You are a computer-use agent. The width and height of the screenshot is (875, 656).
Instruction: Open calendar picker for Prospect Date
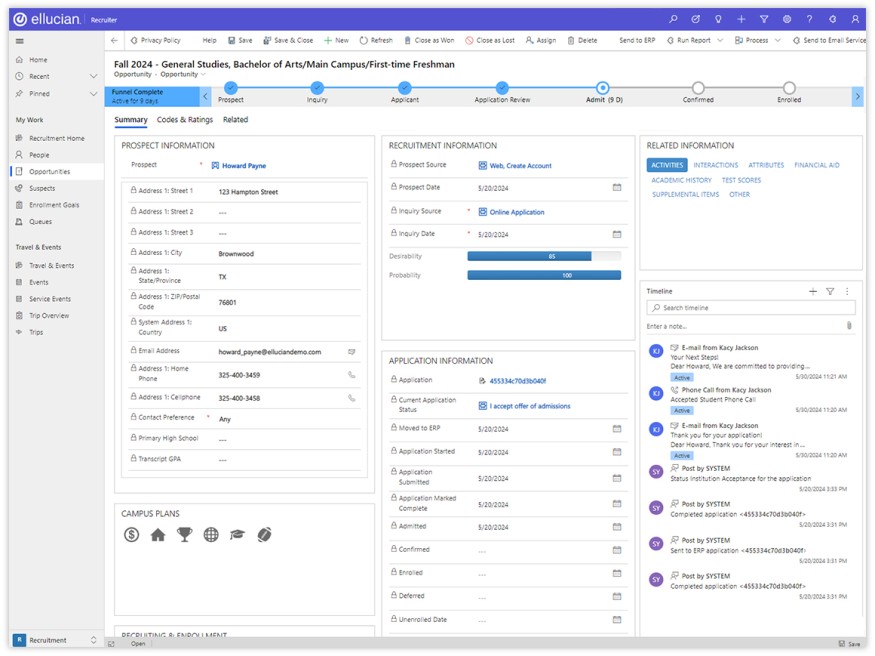pyautogui.click(x=617, y=188)
